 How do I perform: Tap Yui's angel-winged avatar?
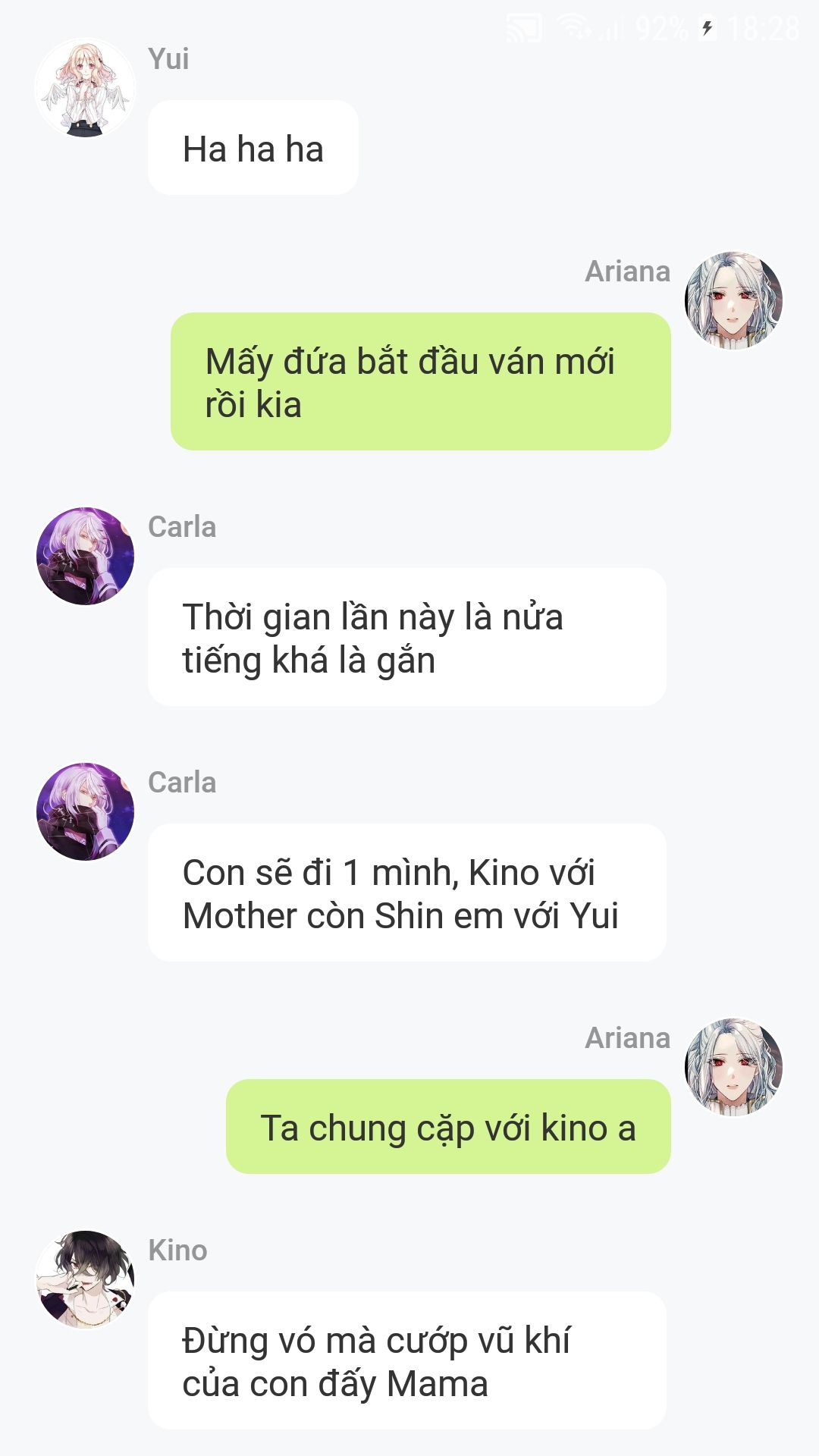tap(85, 89)
